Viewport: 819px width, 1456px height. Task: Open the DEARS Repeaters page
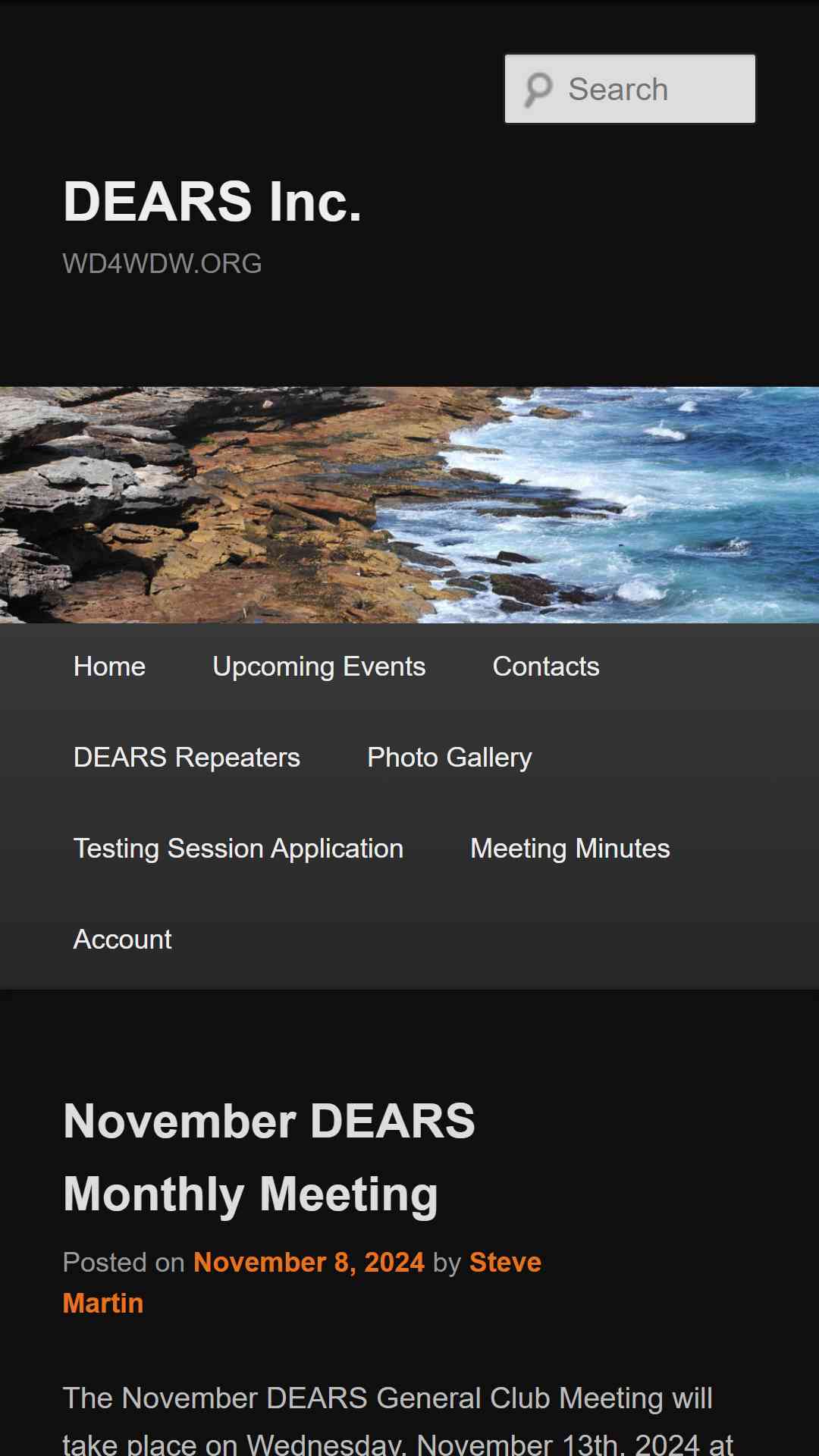[187, 758]
